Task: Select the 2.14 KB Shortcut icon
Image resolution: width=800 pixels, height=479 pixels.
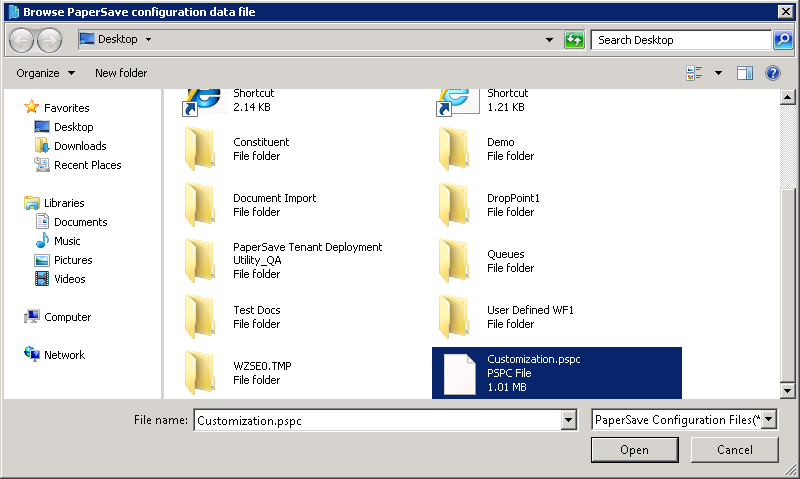Action: [x=203, y=103]
